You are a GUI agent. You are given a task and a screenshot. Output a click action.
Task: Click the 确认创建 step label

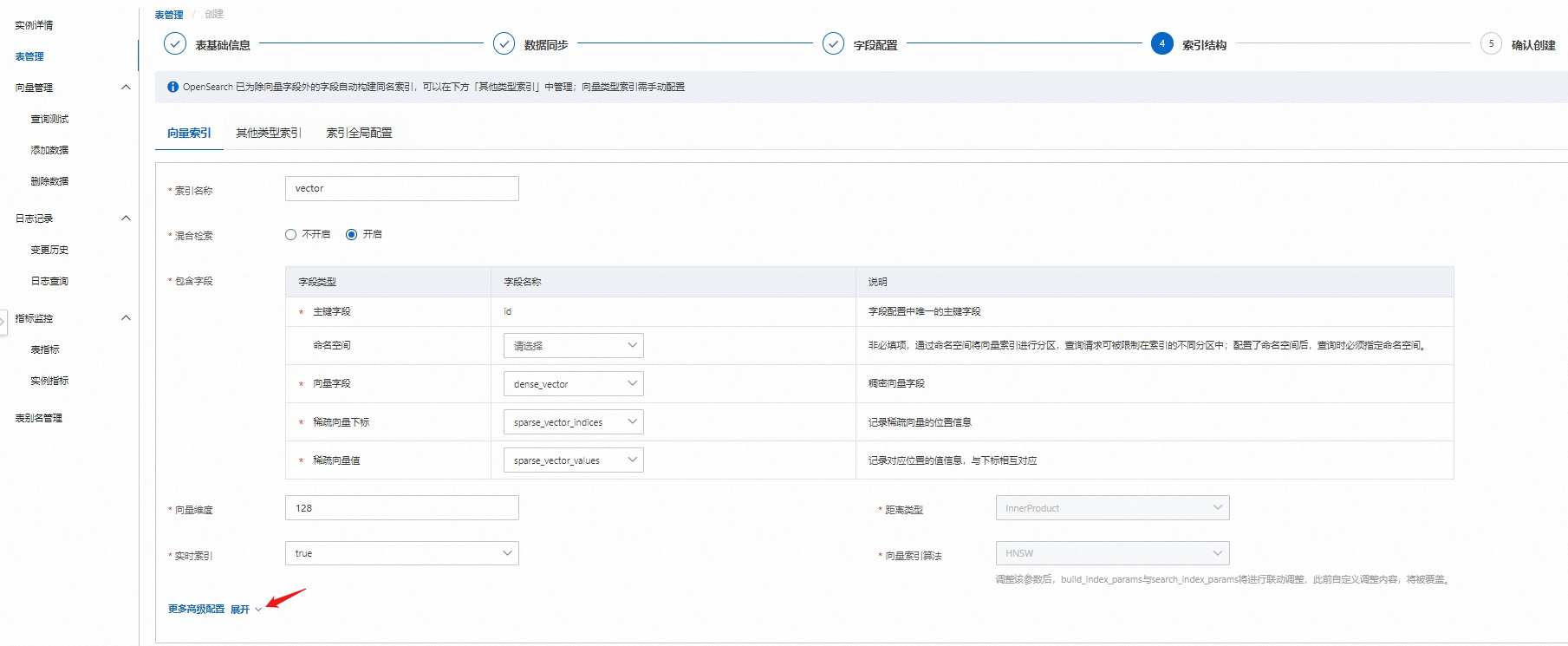1533,45
